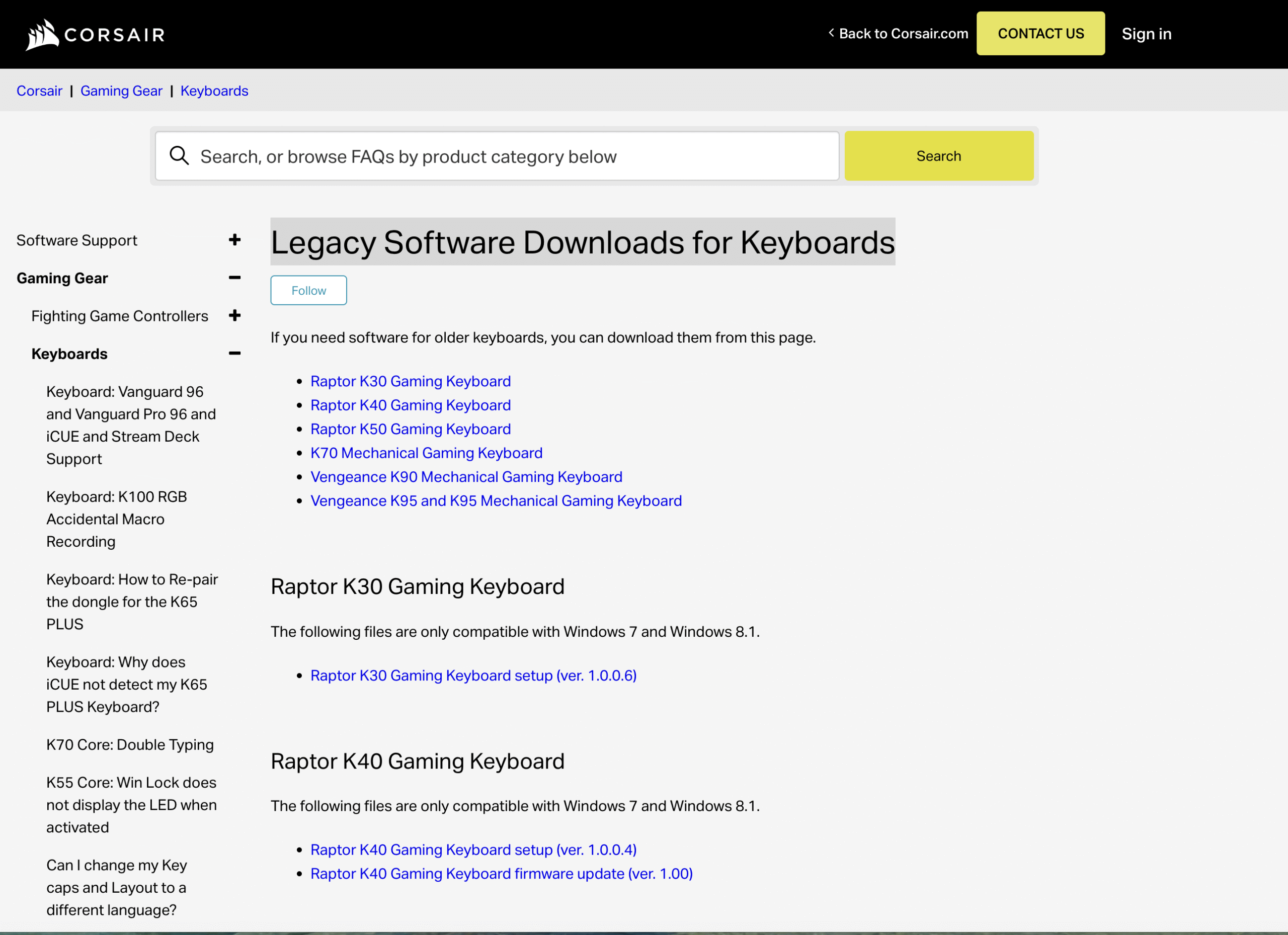Image resolution: width=1288 pixels, height=935 pixels.
Task: Click the magnifying glass search icon
Action: pyautogui.click(x=180, y=155)
